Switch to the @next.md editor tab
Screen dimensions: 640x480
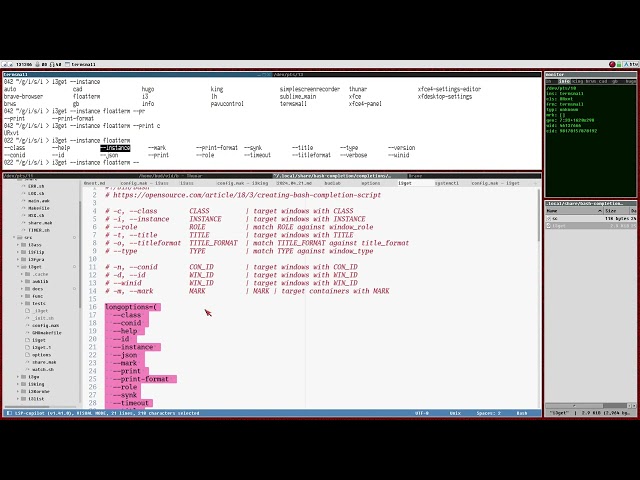94,183
